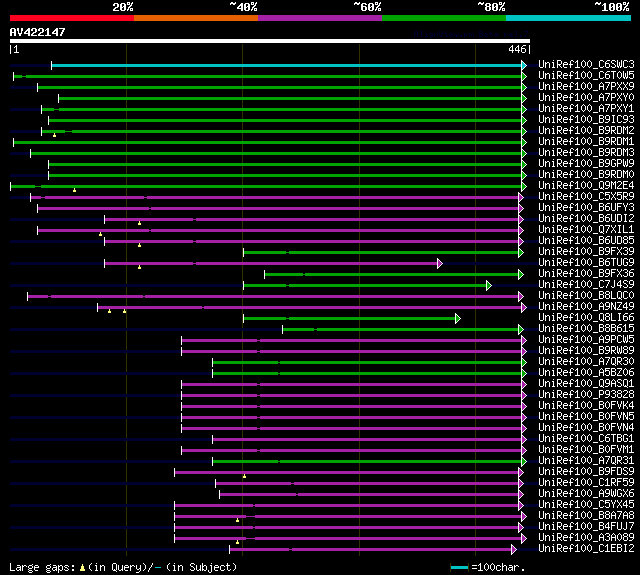Select the UniRef100_Q7XIL1 label
The width and height of the screenshot is (640, 575).
click(x=586, y=230)
